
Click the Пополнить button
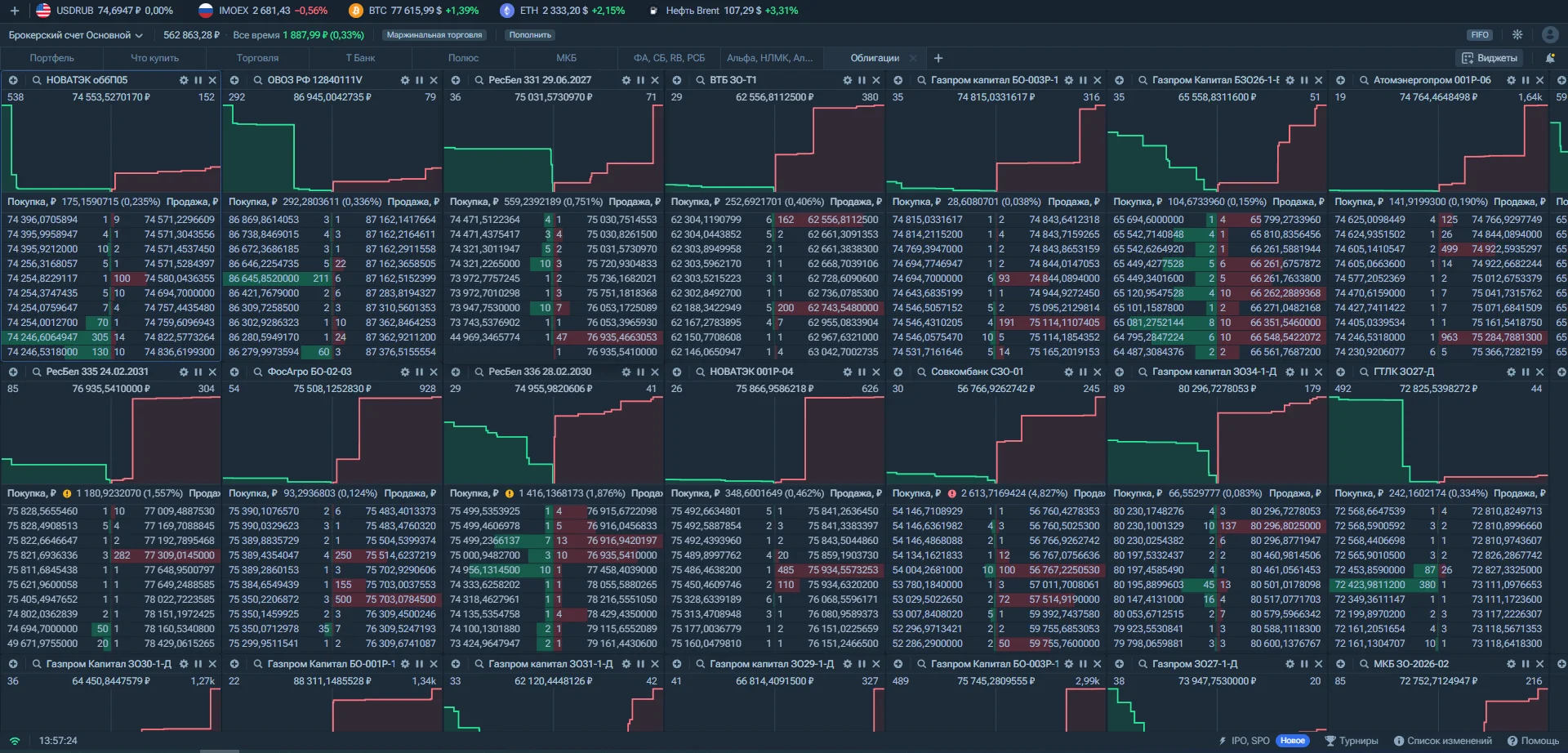tap(530, 35)
